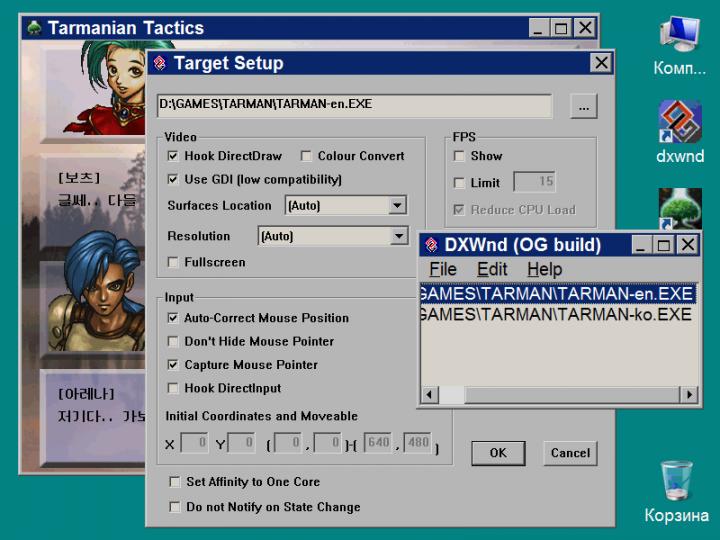720x540 pixels.
Task: Expand the Resolution dropdown
Action: [397, 237]
